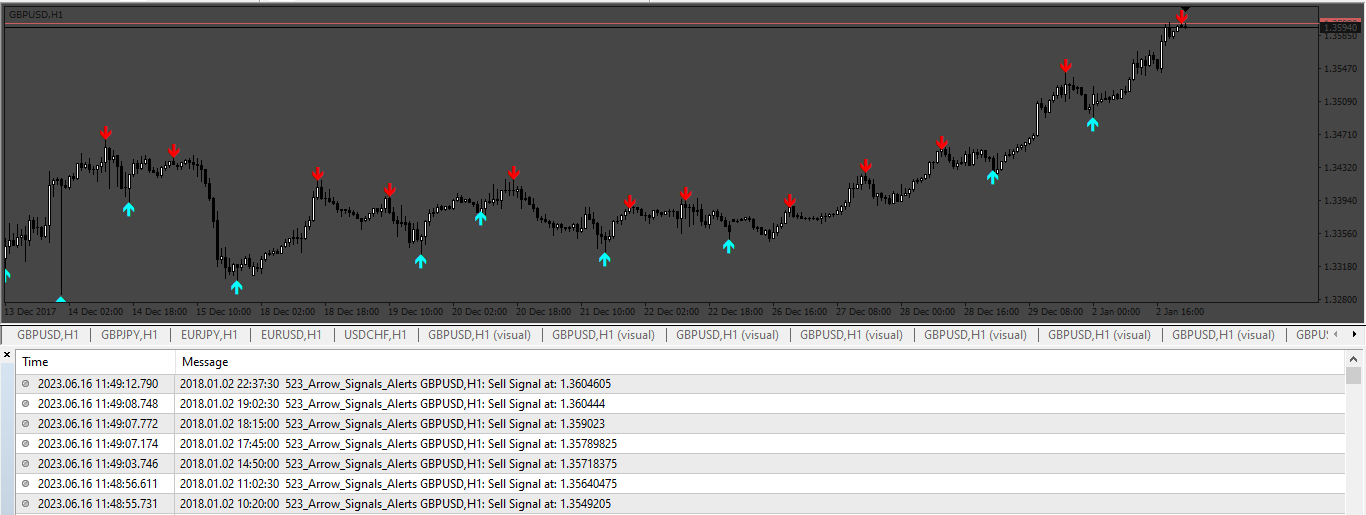Image resolution: width=1366 pixels, height=515 pixels.
Task: Click the cyan buy arrow at the 15 Dec low
Action: (237, 287)
